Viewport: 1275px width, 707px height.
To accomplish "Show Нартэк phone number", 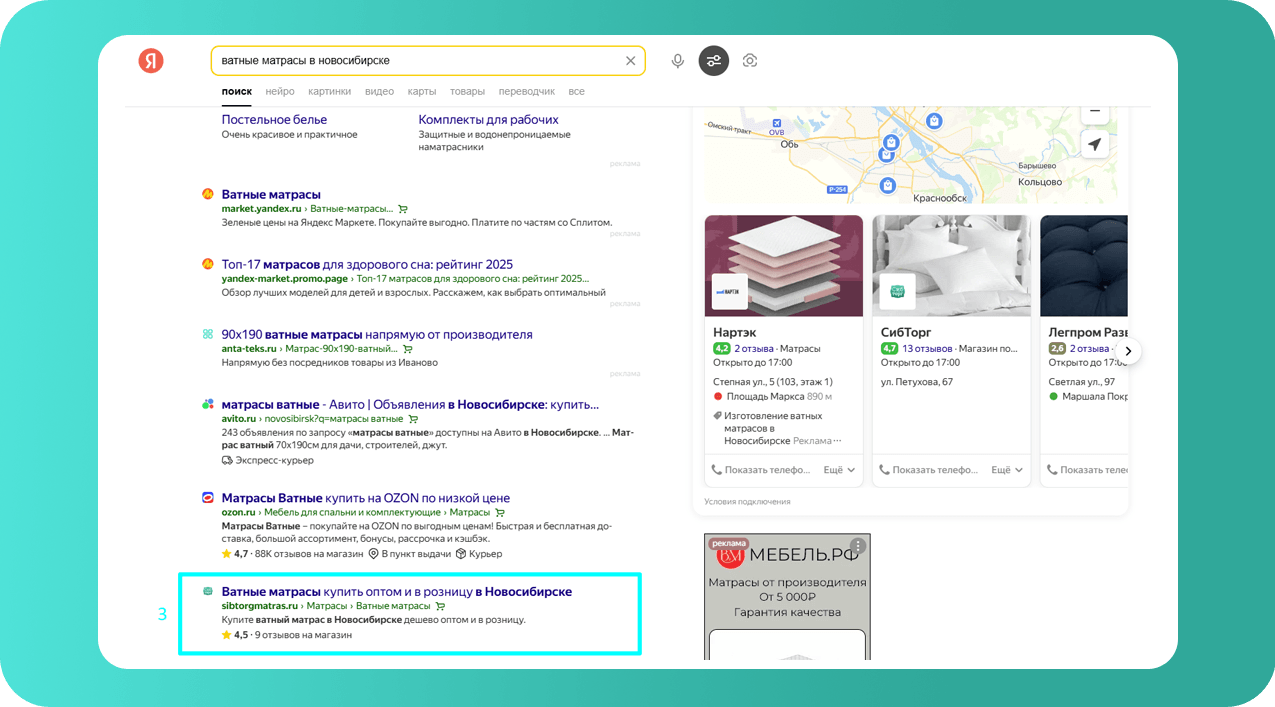I will pos(760,469).
